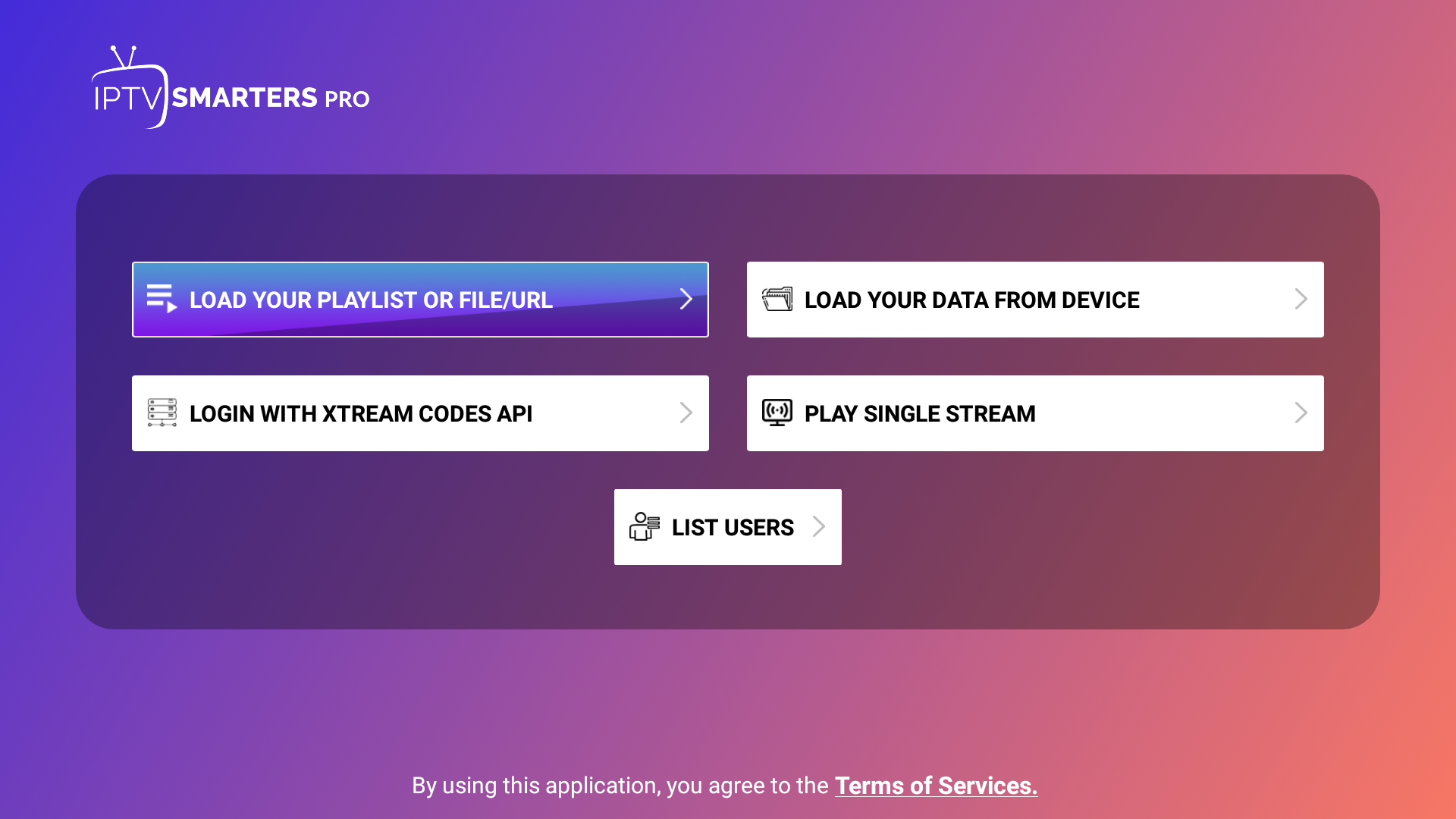This screenshot has width=1456, height=819.
Task: Select Play Single Stream option
Action: pos(1035,413)
